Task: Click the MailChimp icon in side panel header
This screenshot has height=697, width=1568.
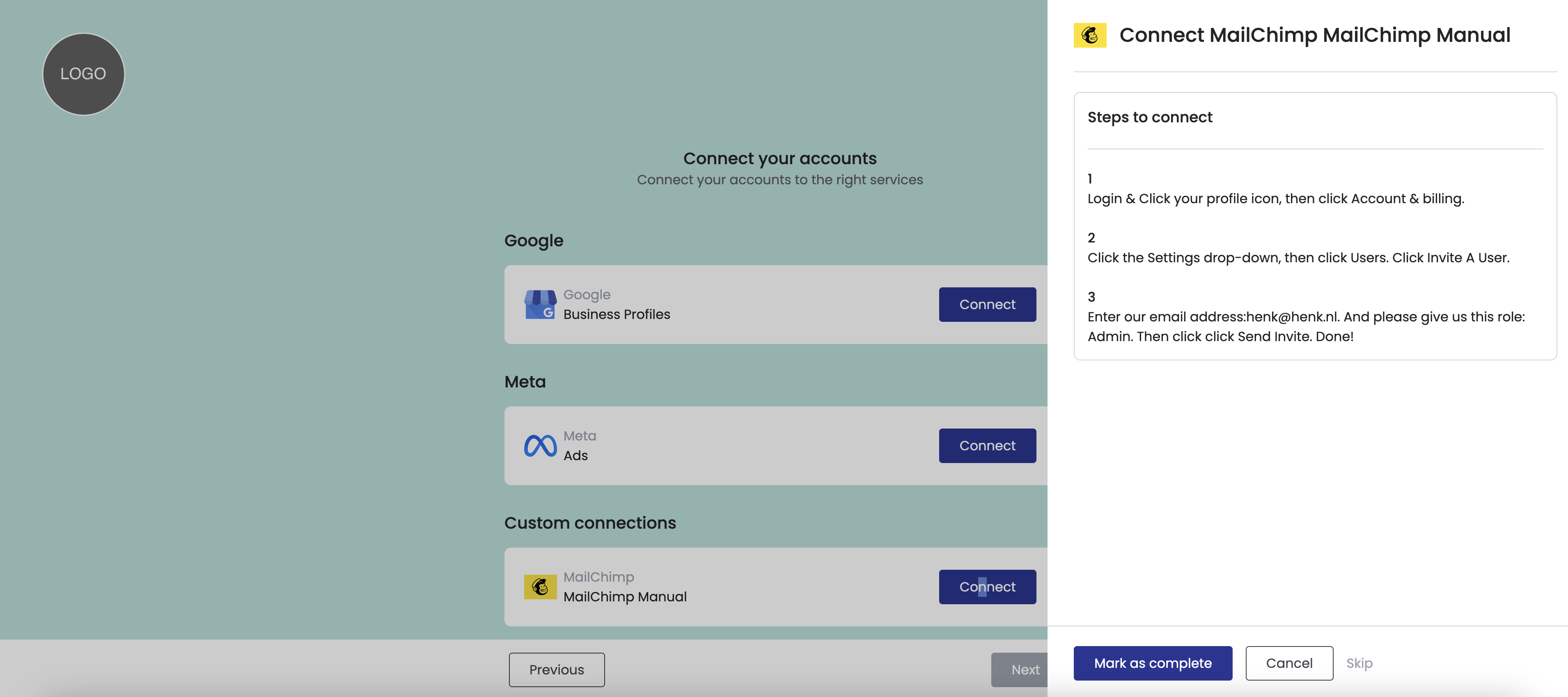Action: (1089, 35)
